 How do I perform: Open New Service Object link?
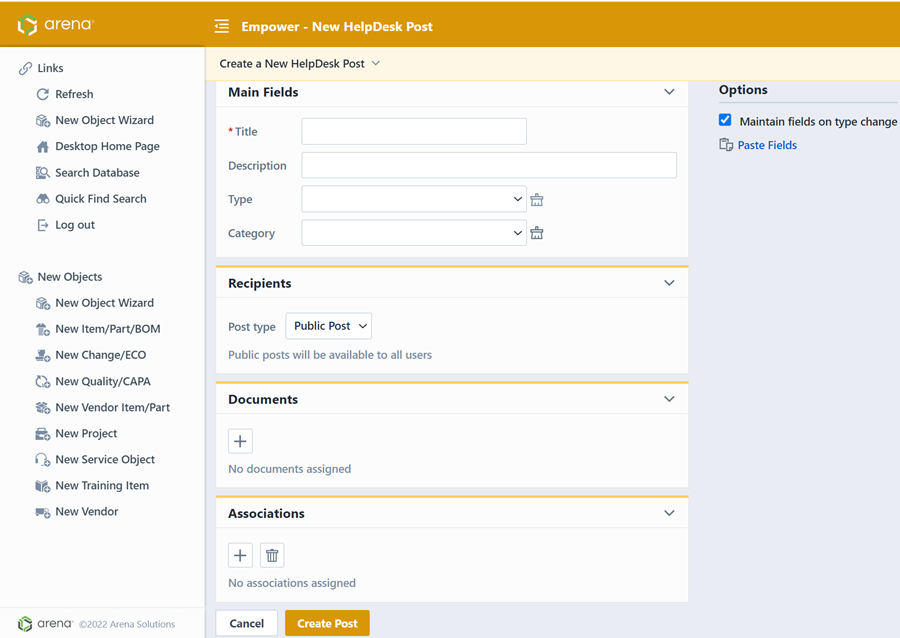(x=105, y=460)
